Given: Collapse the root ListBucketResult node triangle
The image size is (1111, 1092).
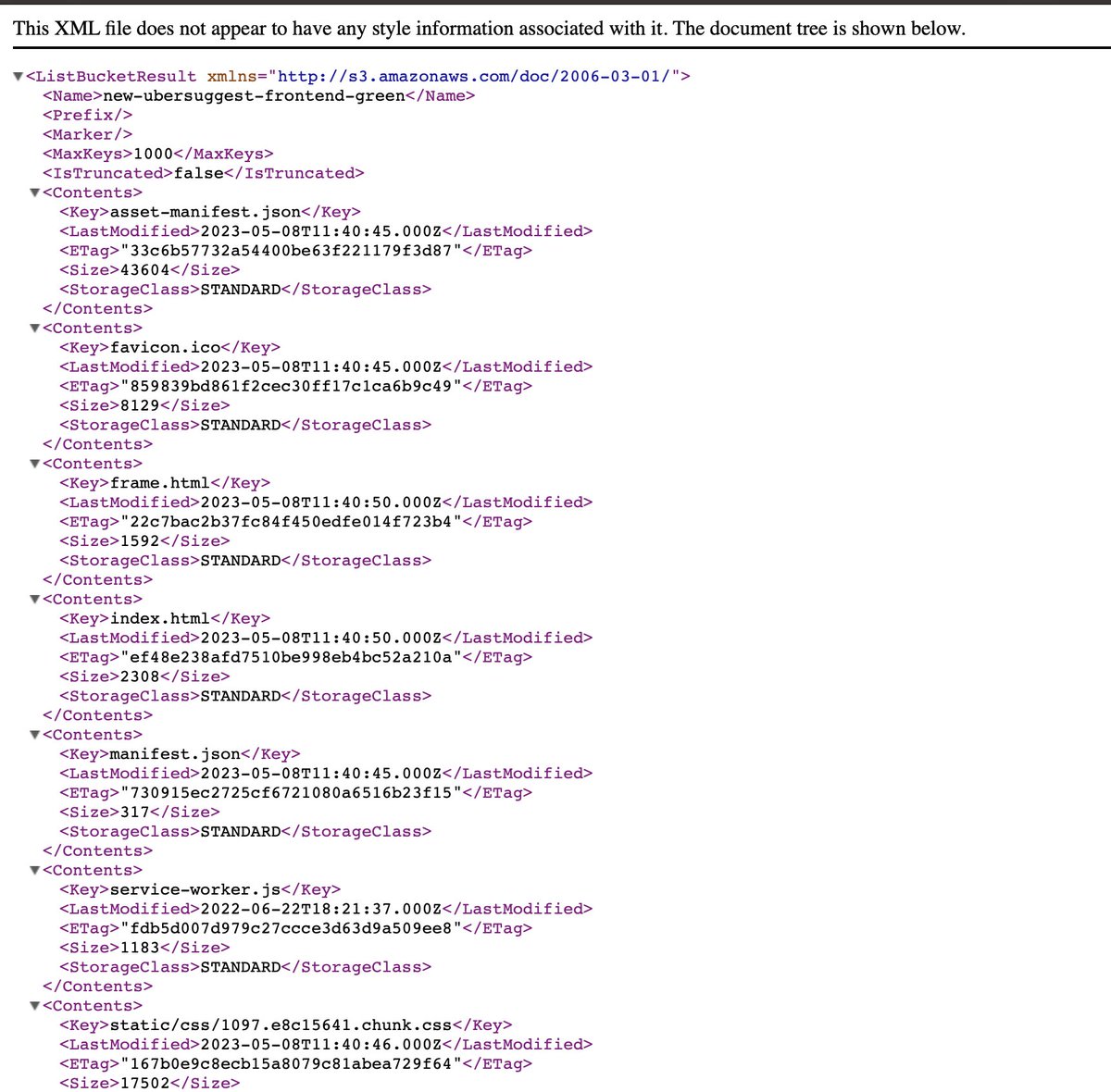Looking at the screenshot, I should click(19, 77).
